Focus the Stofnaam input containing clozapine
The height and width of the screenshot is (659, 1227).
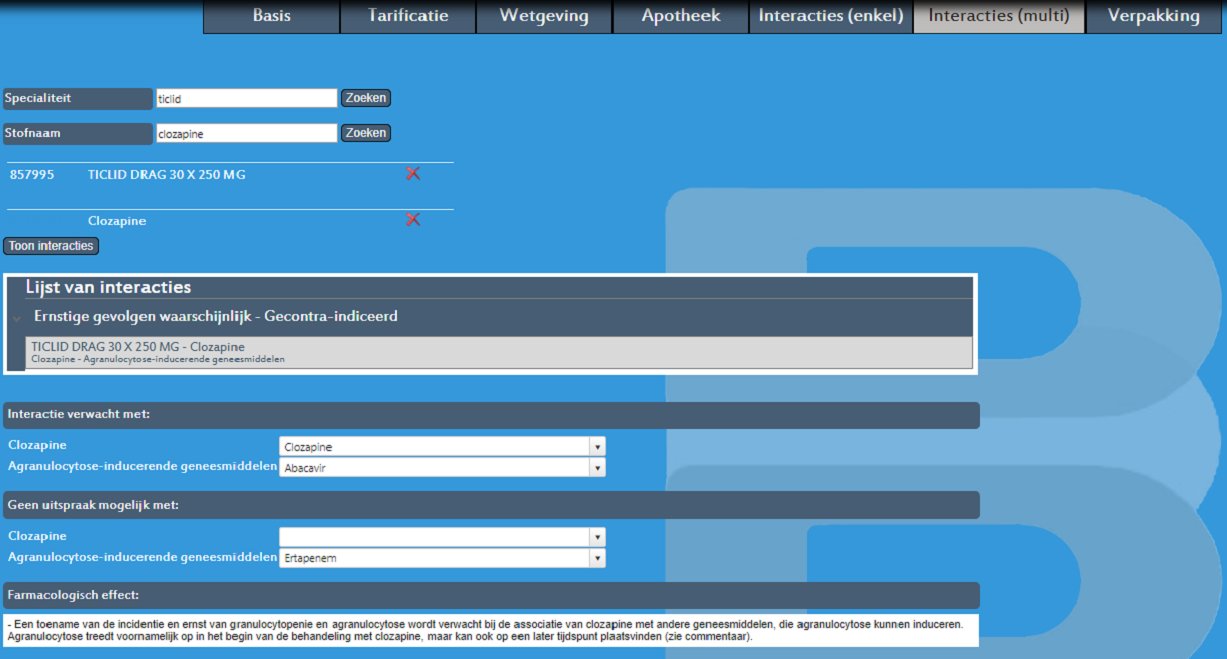tap(246, 133)
